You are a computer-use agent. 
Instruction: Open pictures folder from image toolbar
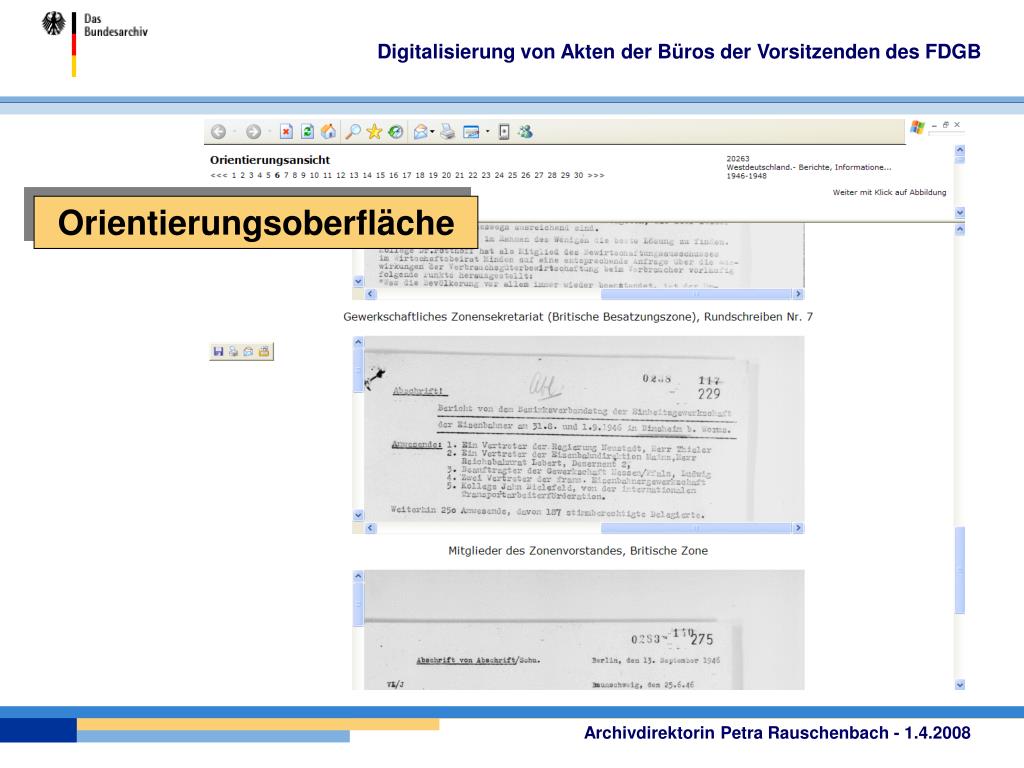click(x=264, y=351)
